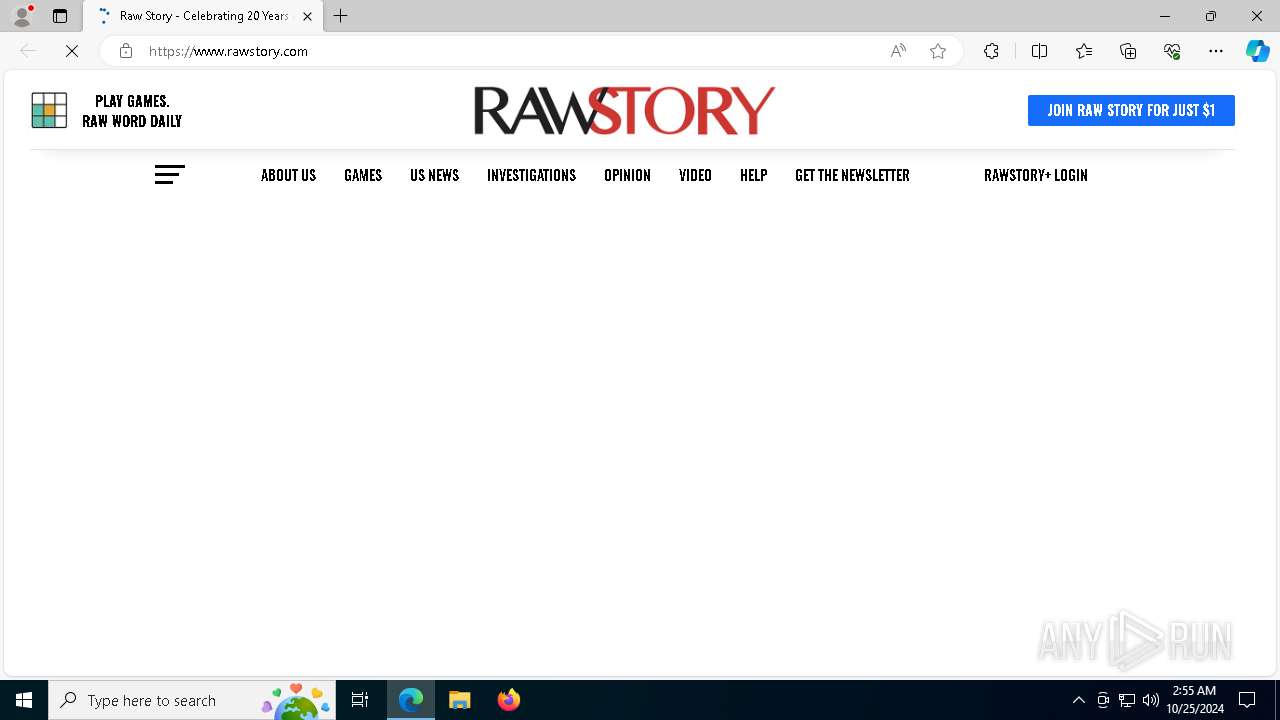The image size is (1280, 720).
Task: Go to the Games section
Action: pyautogui.click(x=363, y=175)
